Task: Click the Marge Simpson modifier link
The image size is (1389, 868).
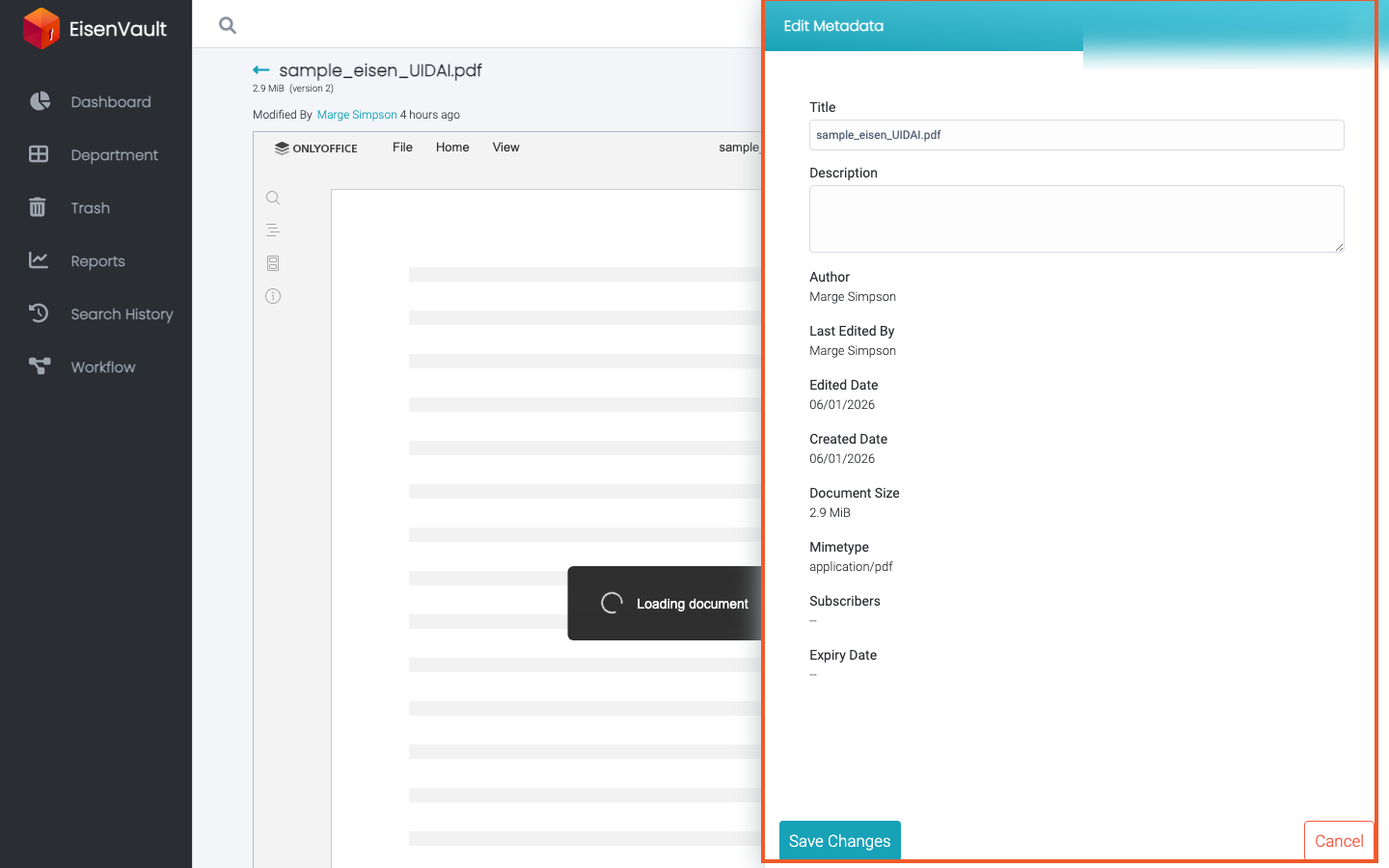Action: (357, 115)
